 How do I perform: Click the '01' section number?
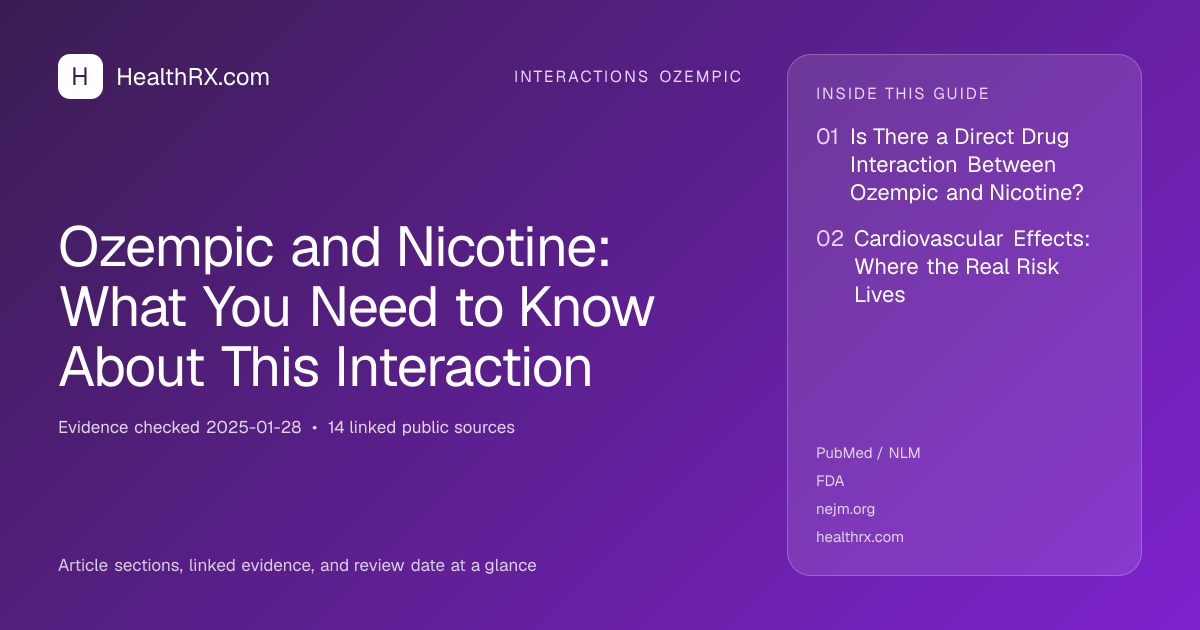[x=827, y=137]
